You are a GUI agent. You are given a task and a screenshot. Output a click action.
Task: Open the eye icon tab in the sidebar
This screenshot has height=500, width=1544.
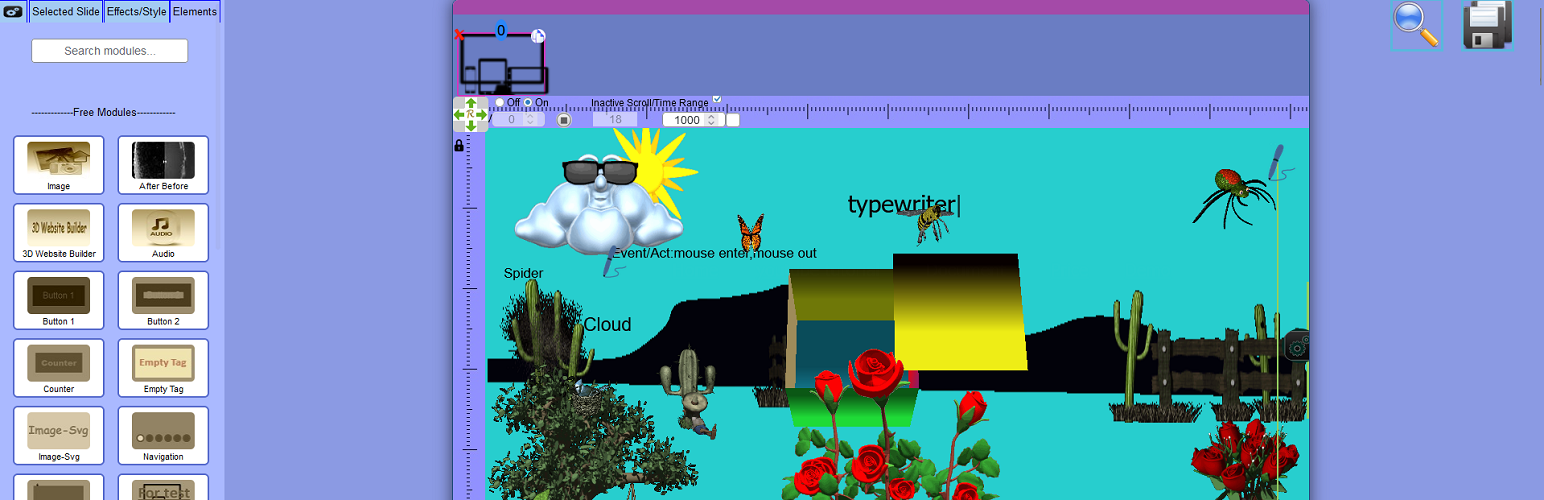pos(14,12)
